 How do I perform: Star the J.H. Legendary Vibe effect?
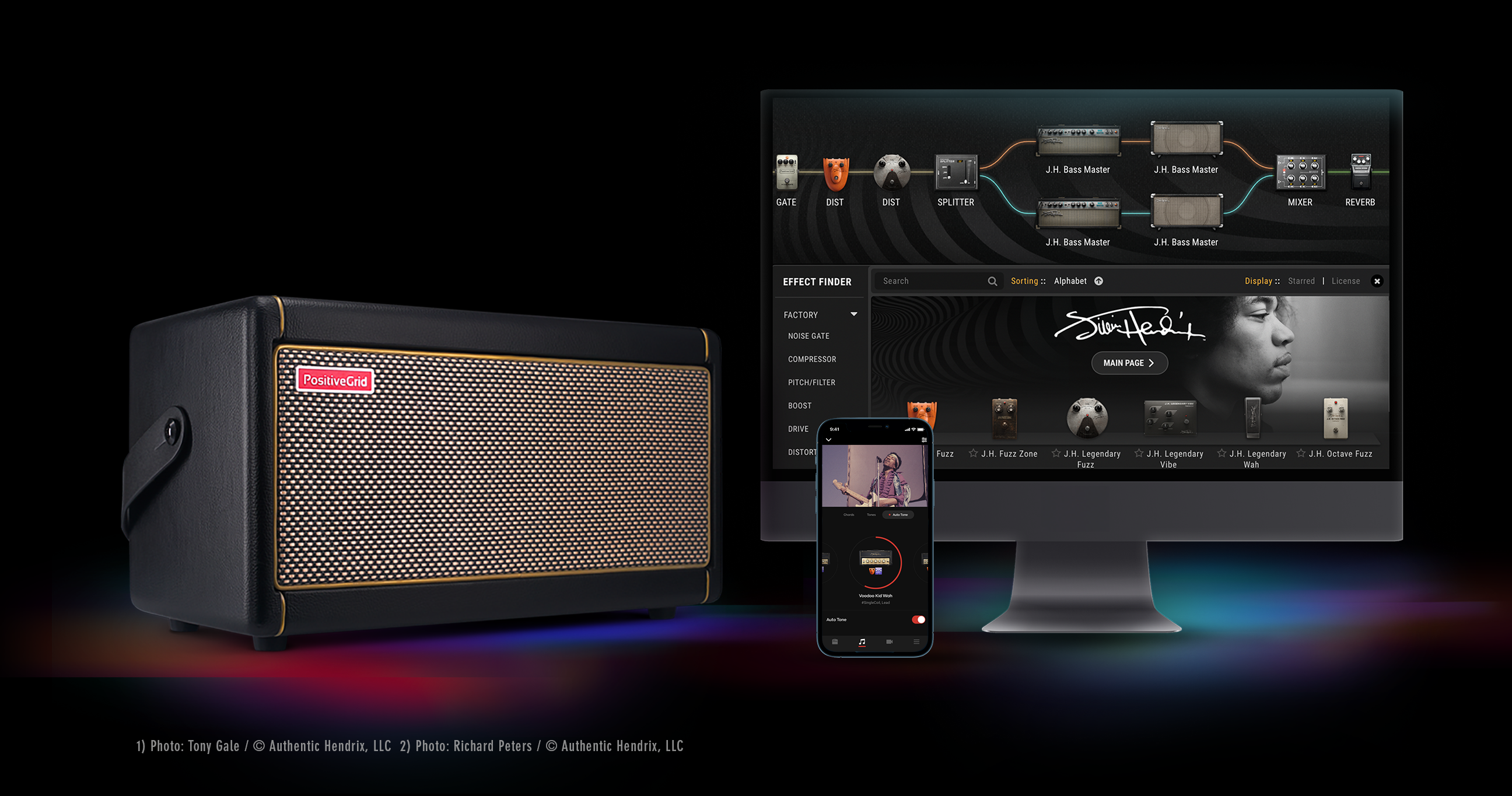1139,453
